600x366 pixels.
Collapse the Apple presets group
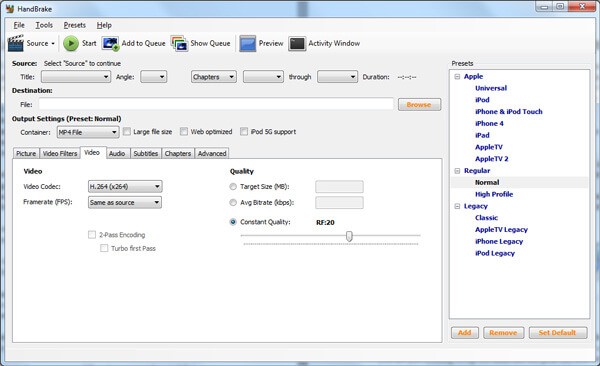click(457, 77)
